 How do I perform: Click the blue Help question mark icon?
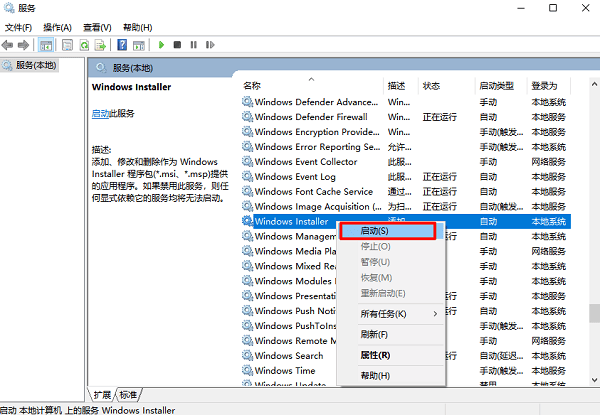pos(122,45)
